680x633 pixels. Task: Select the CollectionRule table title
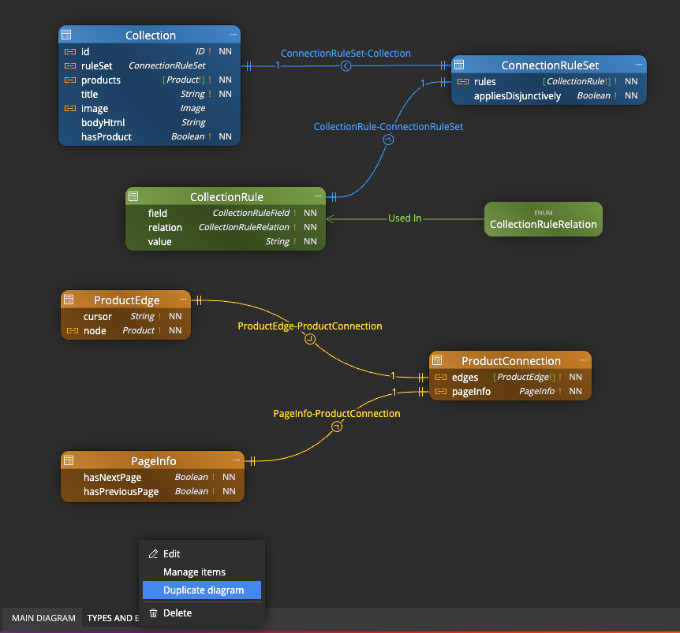(x=226, y=197)
